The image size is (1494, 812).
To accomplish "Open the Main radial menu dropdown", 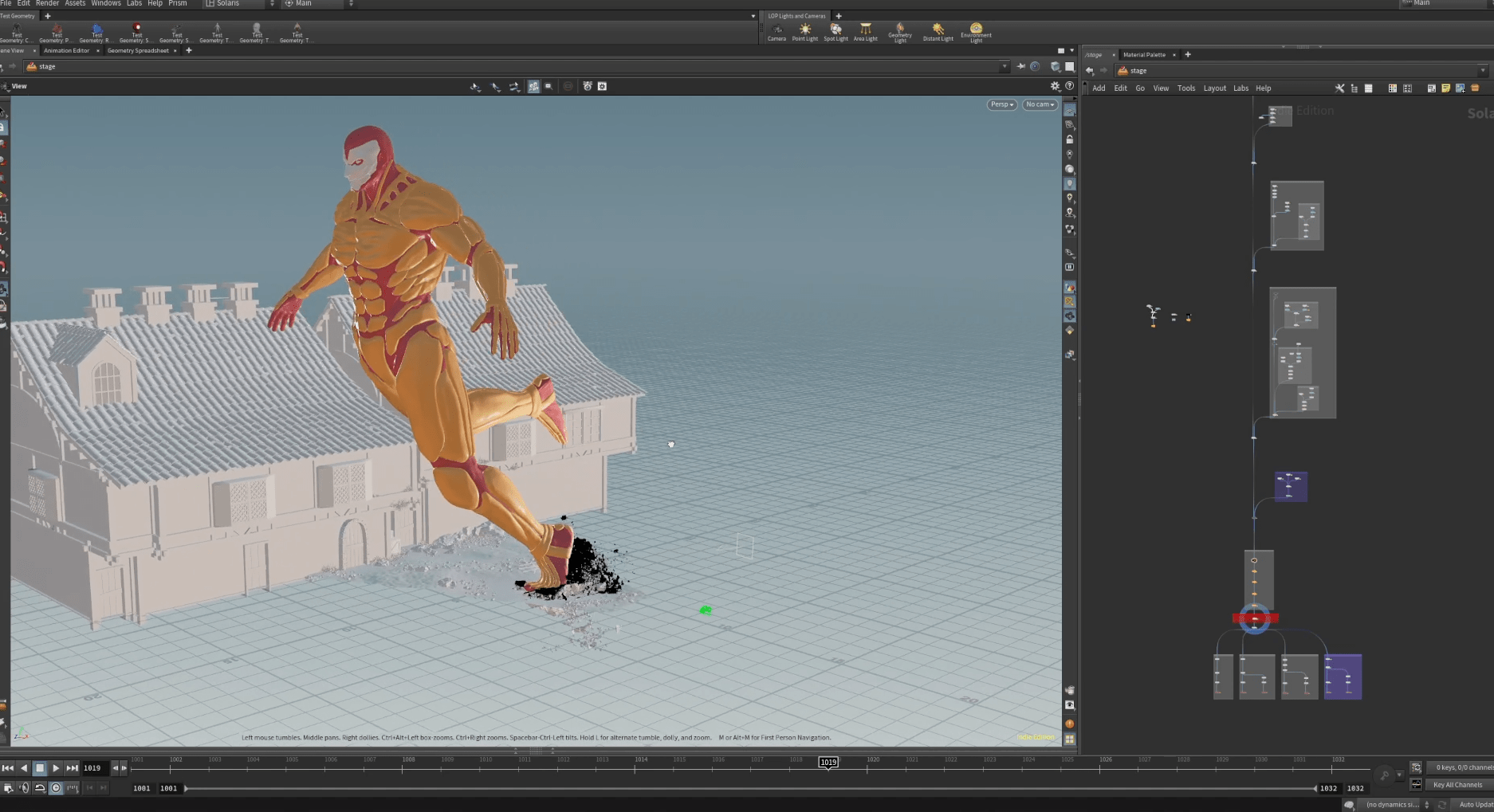I will coord(319,4).
